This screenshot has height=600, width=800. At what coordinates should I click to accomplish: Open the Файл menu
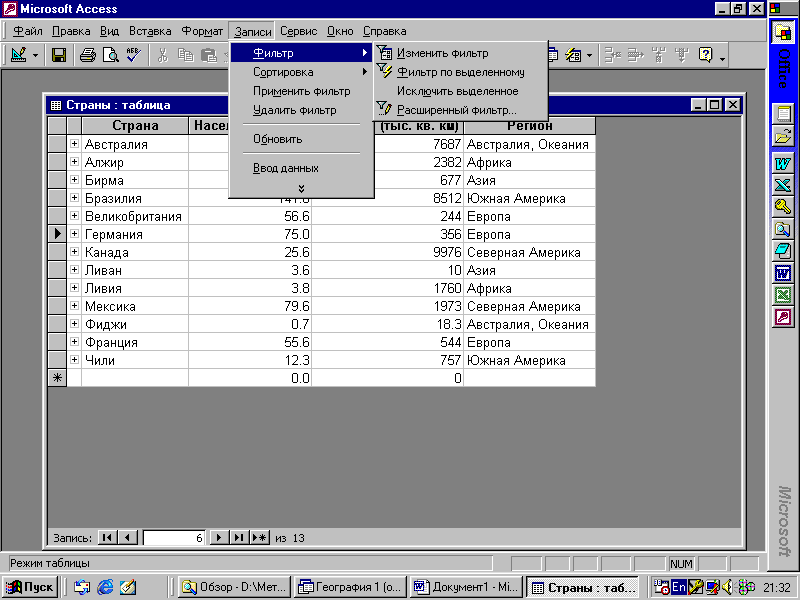pos(28,31)
